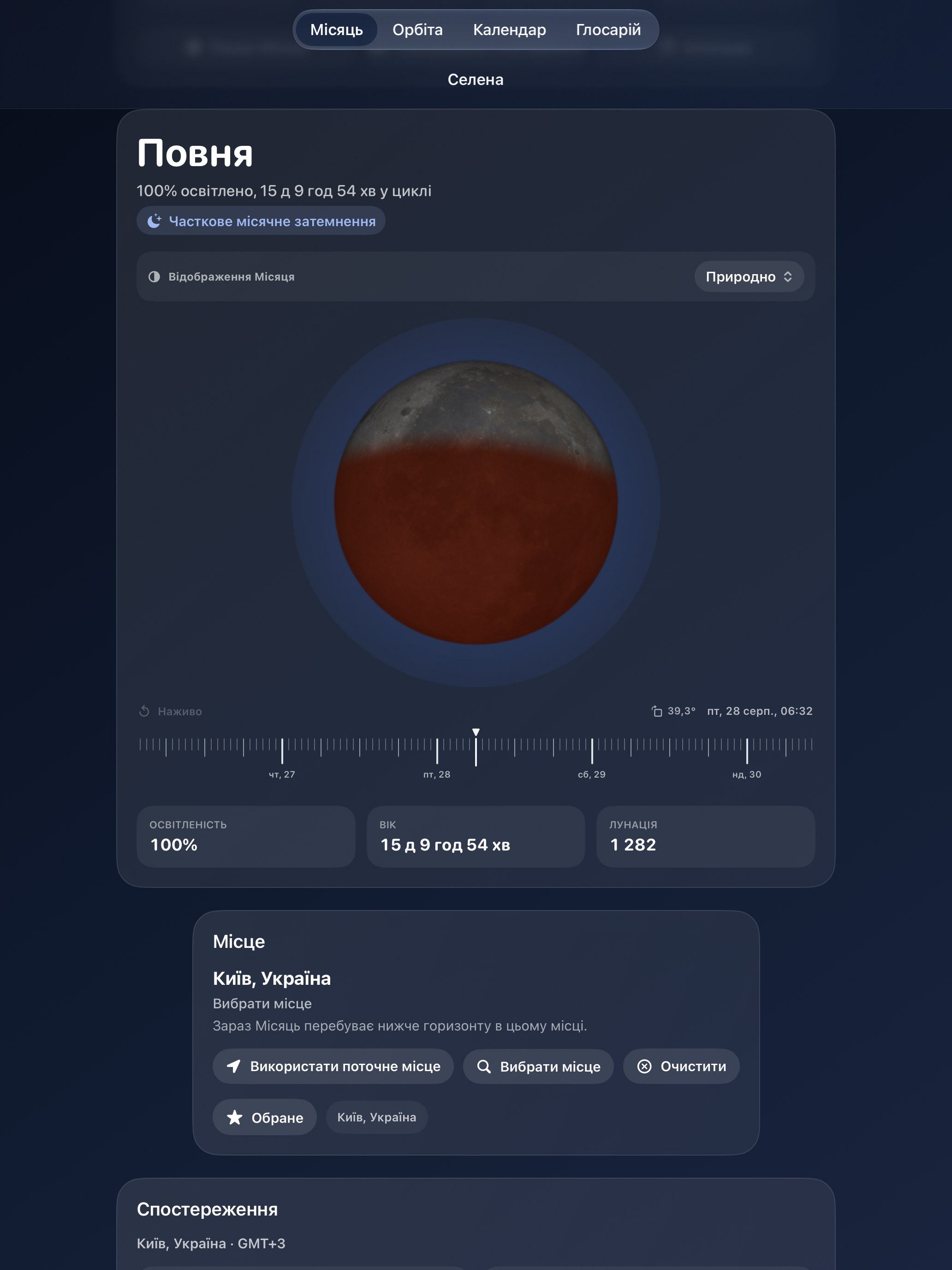Click the star icon in Обране
Screen dimensions: 952x1270
pyautogui.click(x=235, y=1117)
